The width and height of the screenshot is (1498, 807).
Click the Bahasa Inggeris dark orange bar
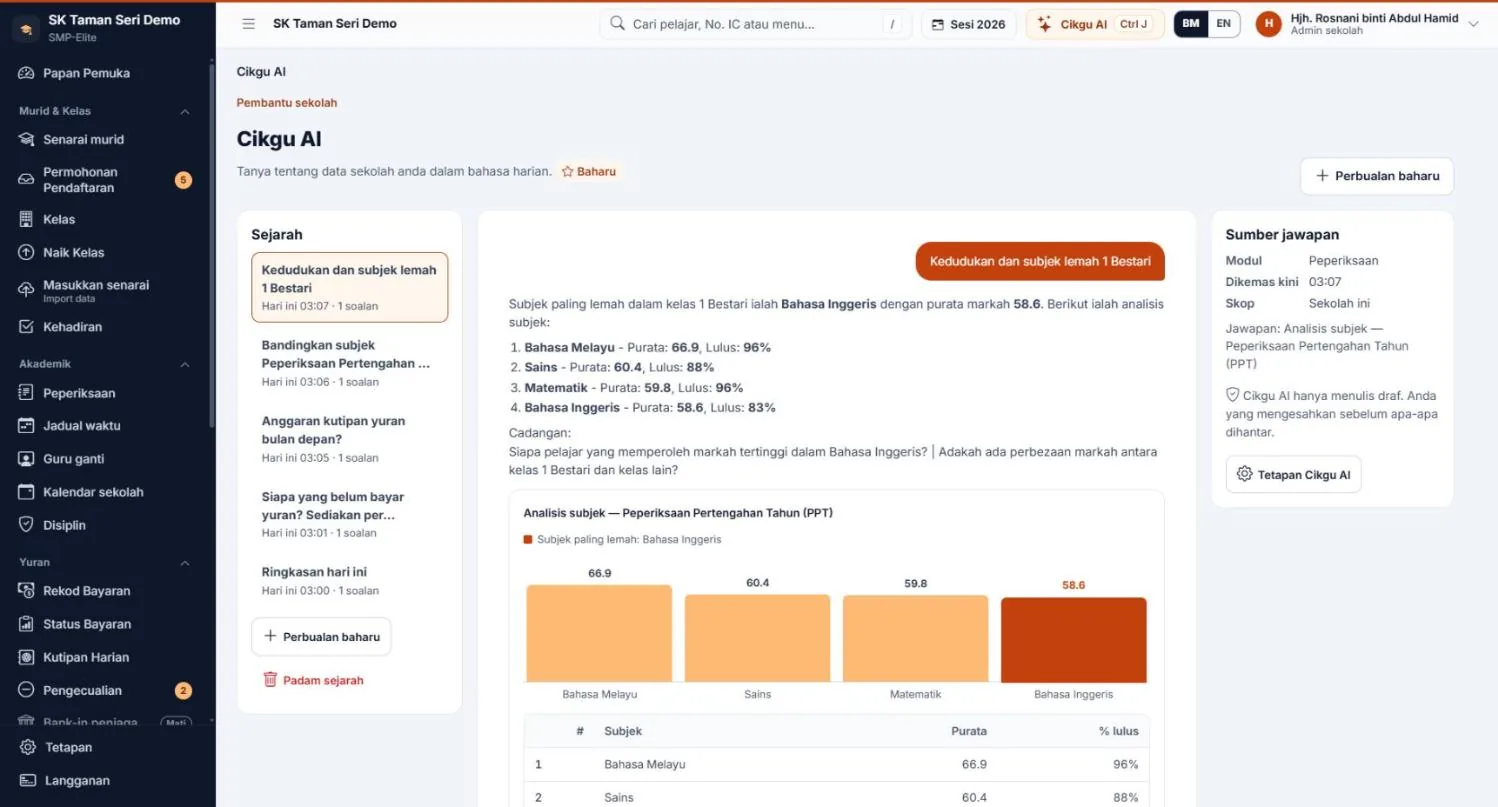click(x=1073, y=640)
